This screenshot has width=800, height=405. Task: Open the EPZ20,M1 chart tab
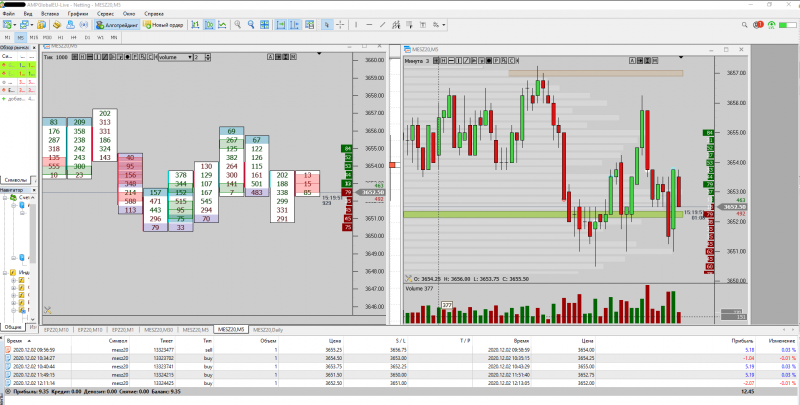[x=123, y=330]
